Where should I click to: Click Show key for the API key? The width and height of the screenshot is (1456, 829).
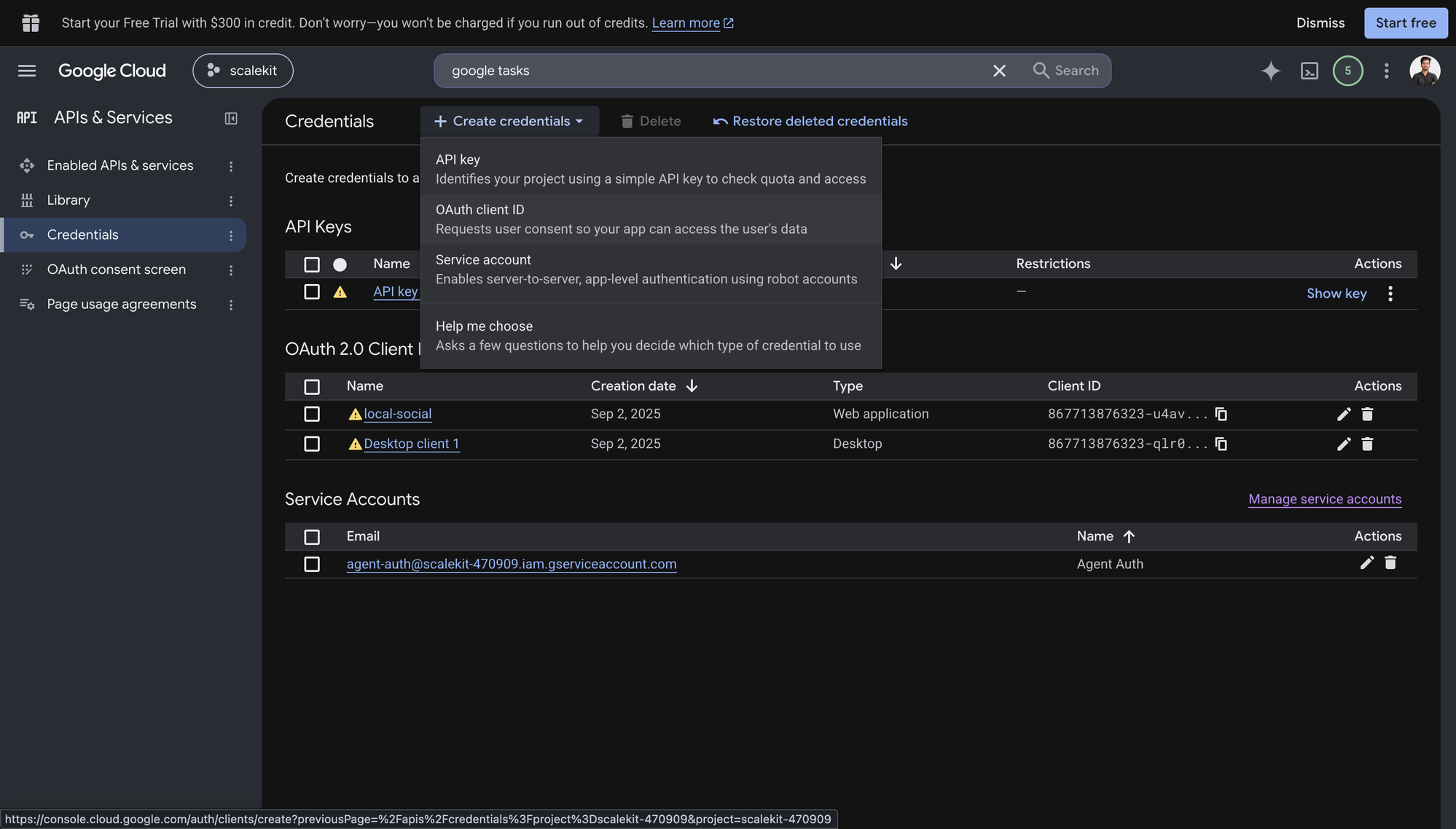[1336, 293]
